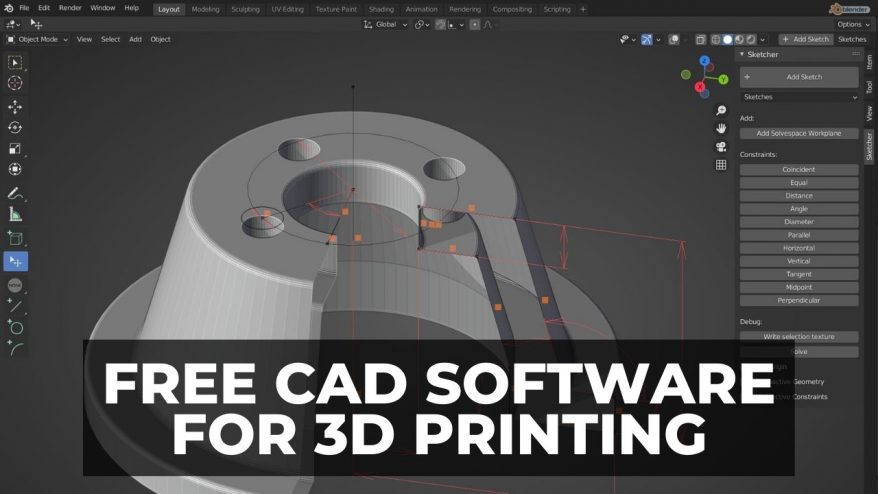Image resolution: width=878 pixels, height=494 pixels.
Task: Open the Options dropdown
Action: pos(853,24)
